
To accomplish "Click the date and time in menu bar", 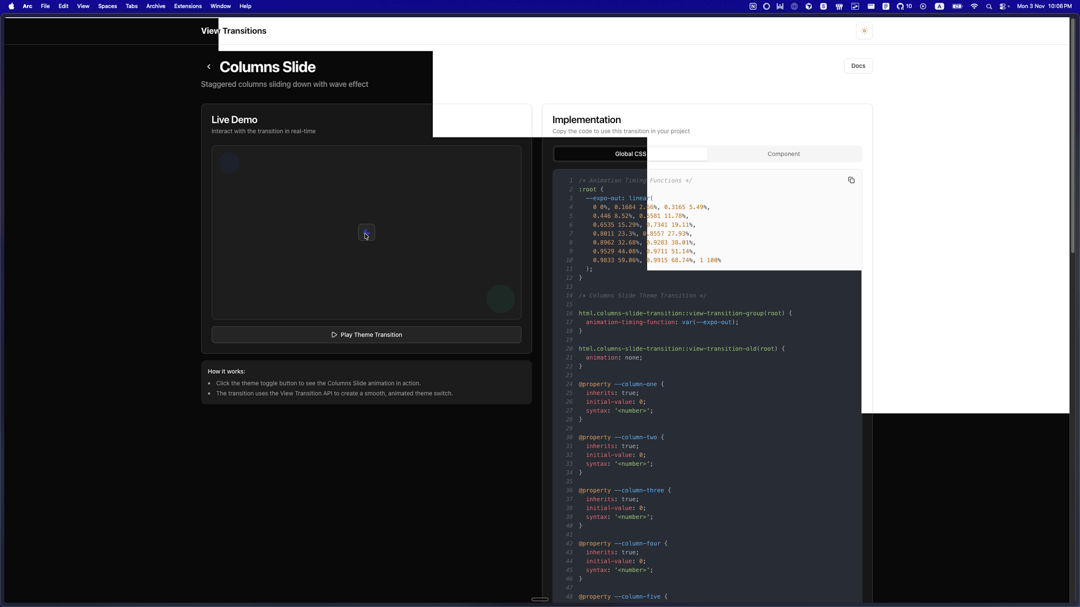I will pos(1044,6).
